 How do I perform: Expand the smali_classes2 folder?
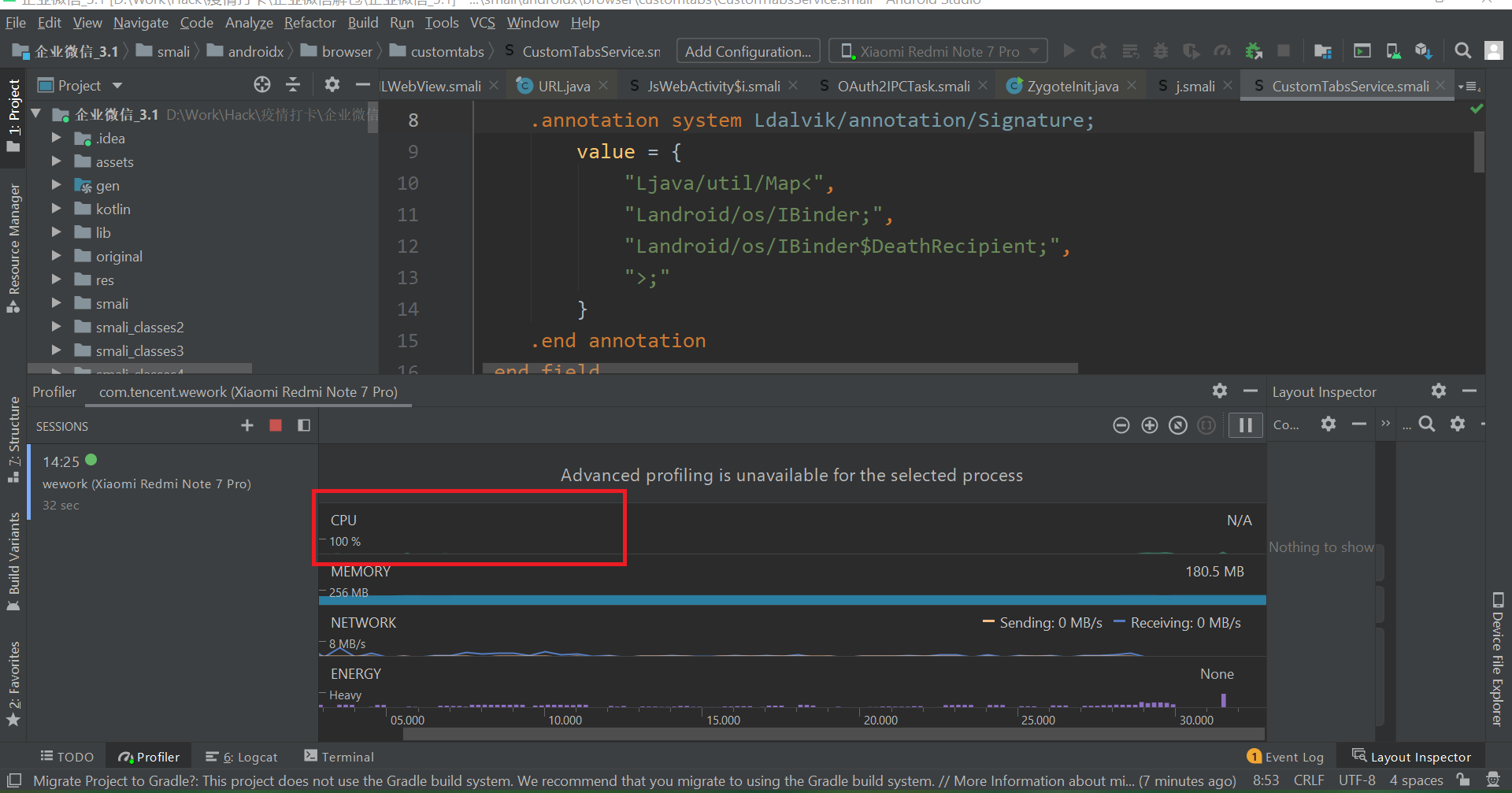[56, 326]
